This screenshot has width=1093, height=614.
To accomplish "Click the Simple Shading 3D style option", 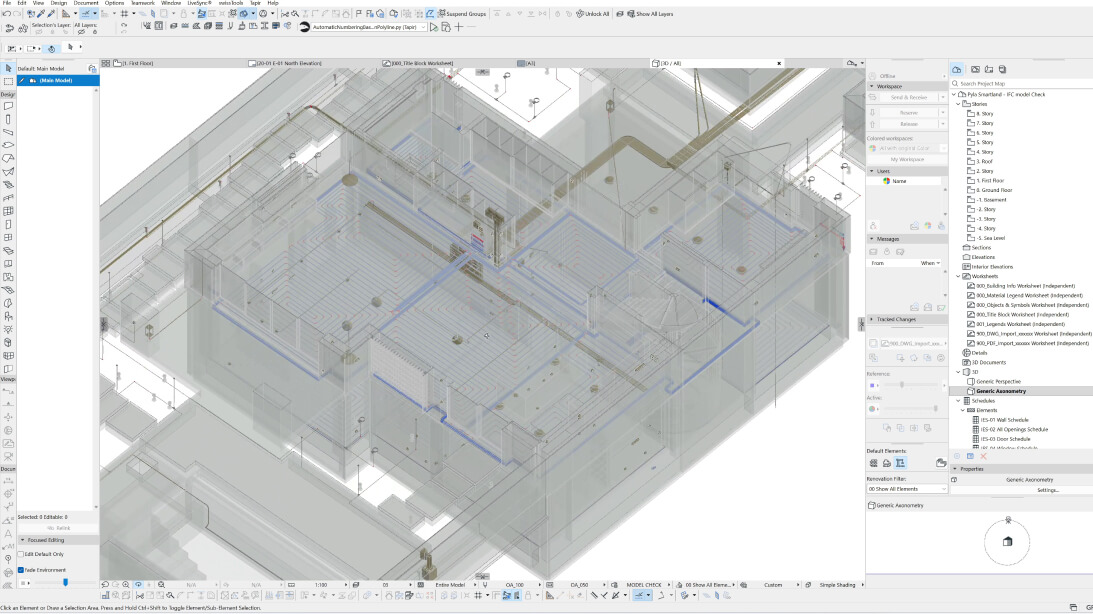I will (837, 585).
